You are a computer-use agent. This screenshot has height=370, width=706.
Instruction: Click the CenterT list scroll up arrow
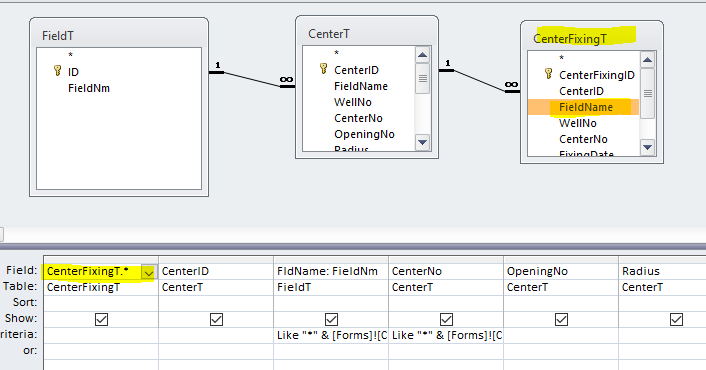pyautogui.click(x=422, y=55)
